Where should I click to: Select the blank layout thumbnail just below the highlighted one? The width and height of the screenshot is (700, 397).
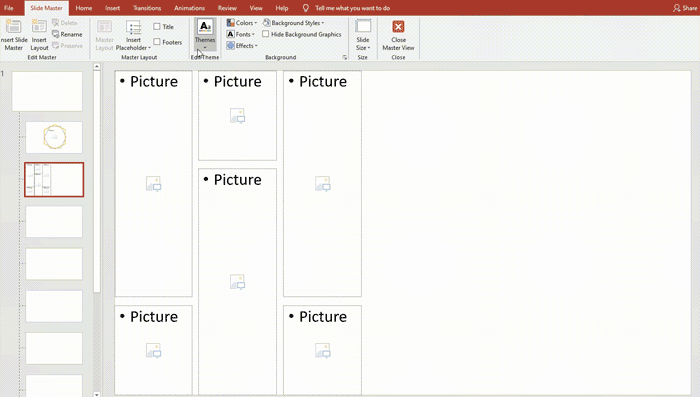point(54,221)
